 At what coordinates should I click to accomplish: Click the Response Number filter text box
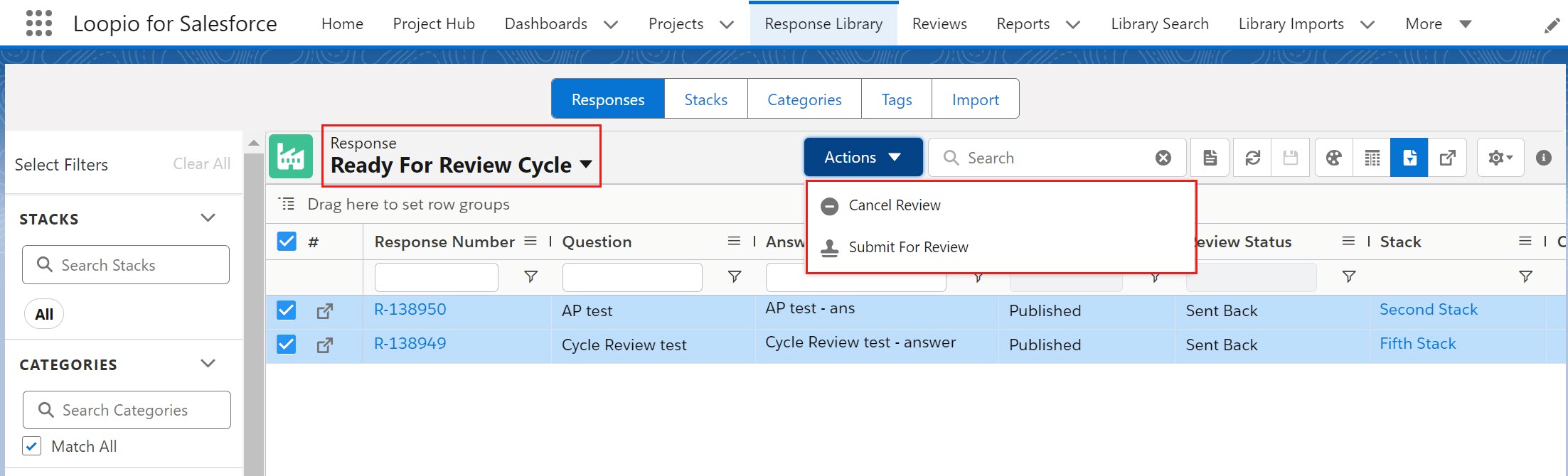(x=437, y=277)
